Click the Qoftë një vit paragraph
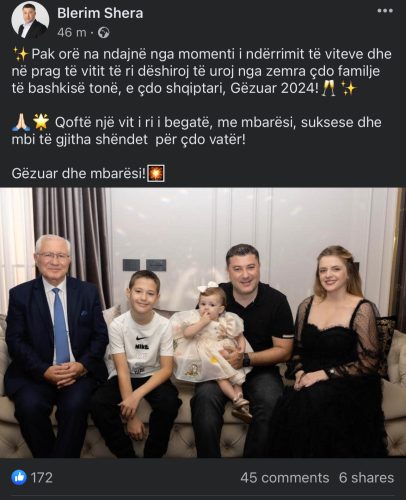This screenshot has height=500, width=406. click(x=197, y=131)
